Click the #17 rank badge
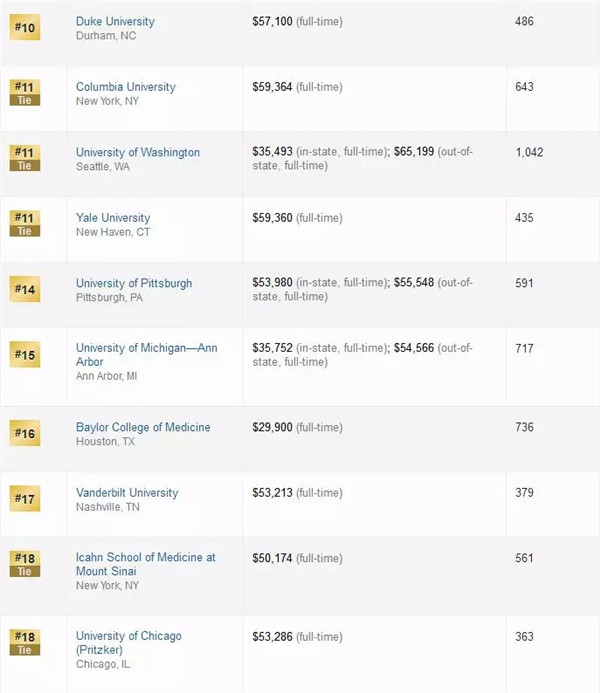Screen dimensions: 600x693 point(25,498)
